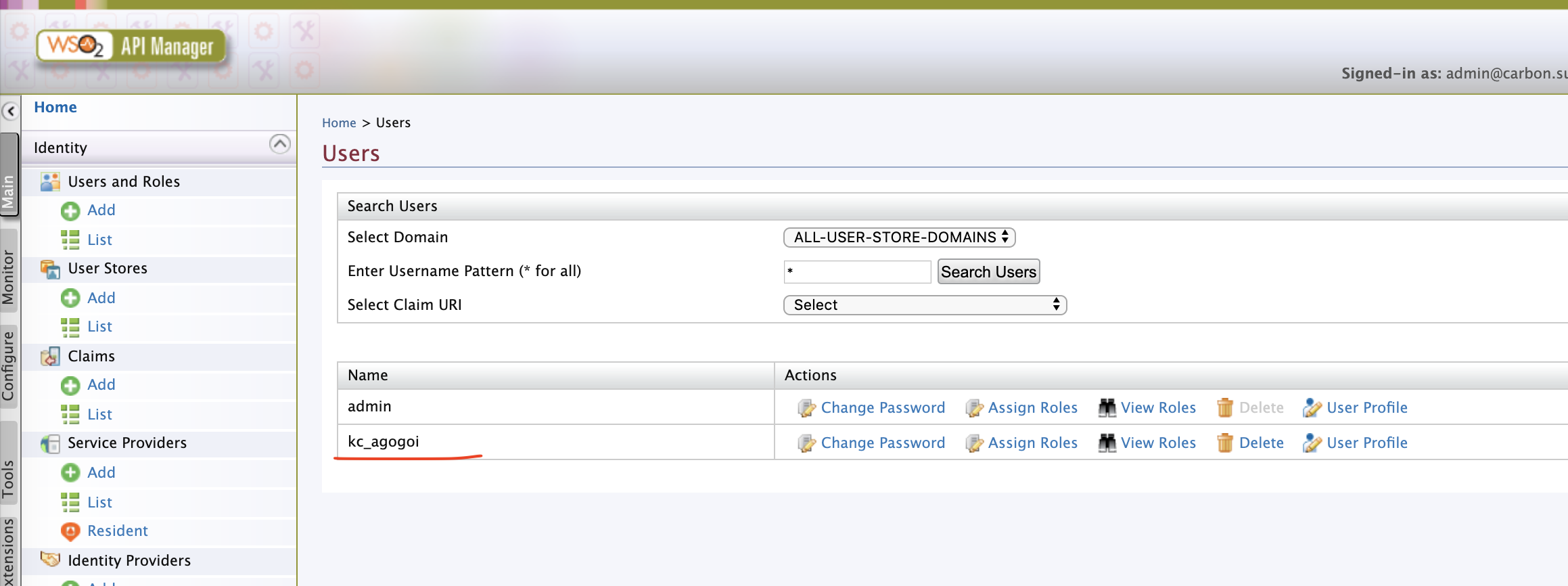Click binoculars icon for admin View Roles

1107,407
